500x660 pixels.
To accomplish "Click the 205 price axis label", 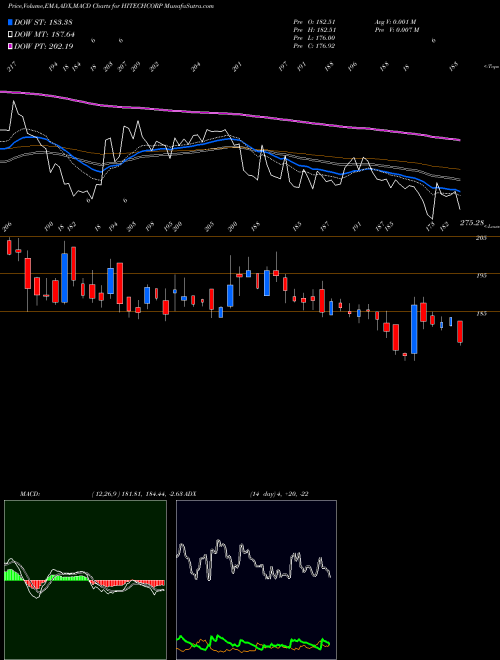I will coord(481,238).
